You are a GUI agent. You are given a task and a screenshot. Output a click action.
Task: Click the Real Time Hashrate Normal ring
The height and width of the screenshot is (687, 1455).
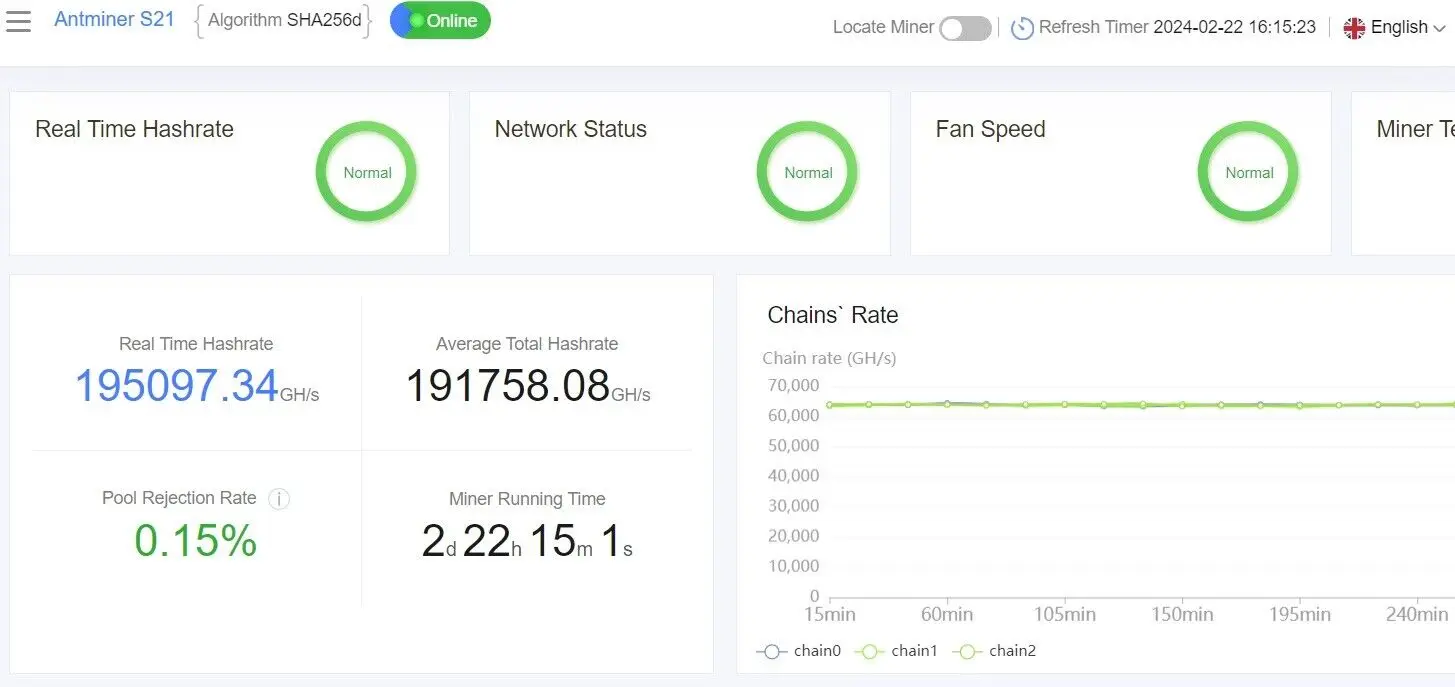[x=367, y=172]
